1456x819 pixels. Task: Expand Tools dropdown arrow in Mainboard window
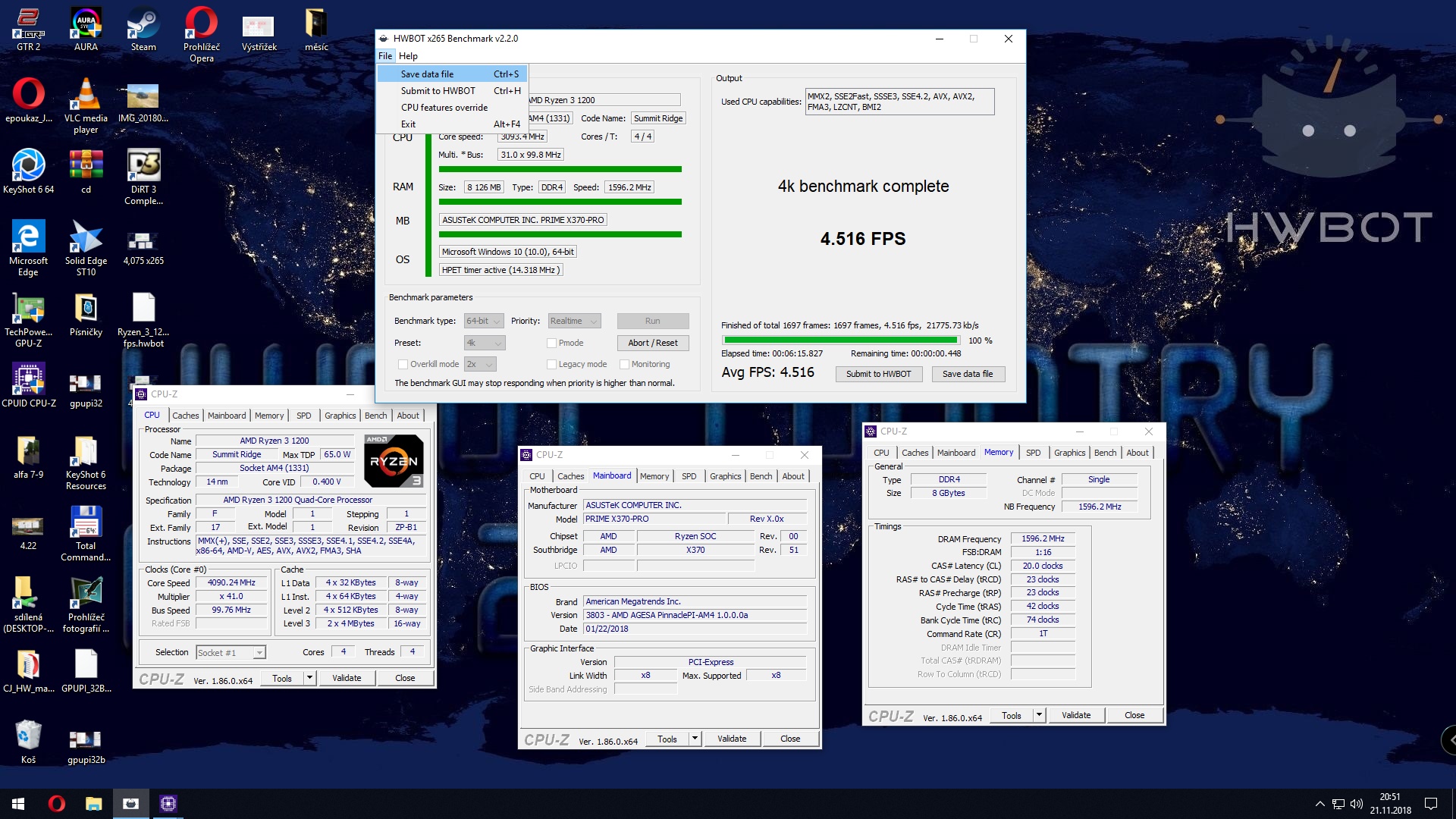point(695,739)
